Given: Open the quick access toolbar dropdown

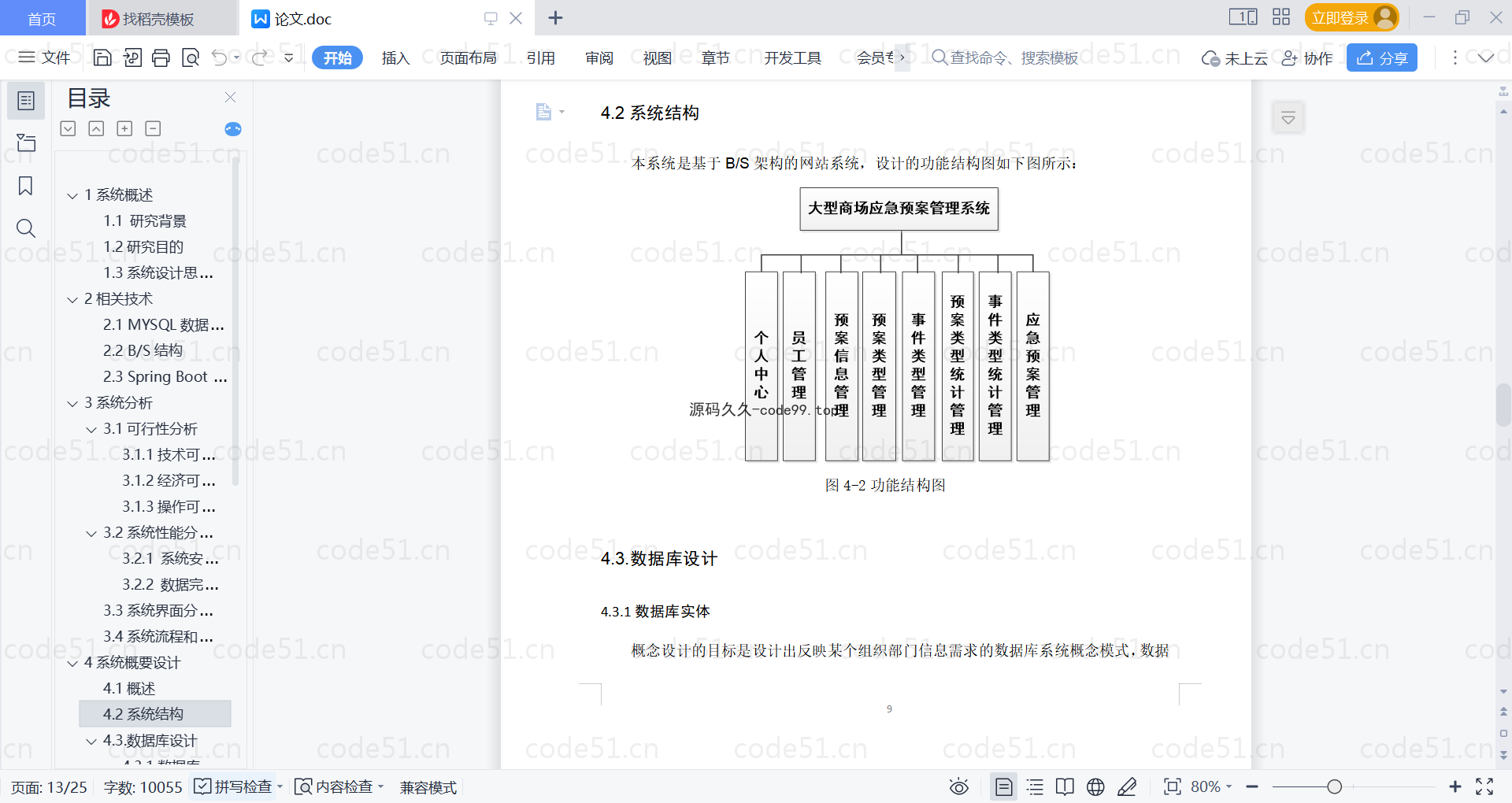Looking at the screenshot, I should (x=289, y=57).
